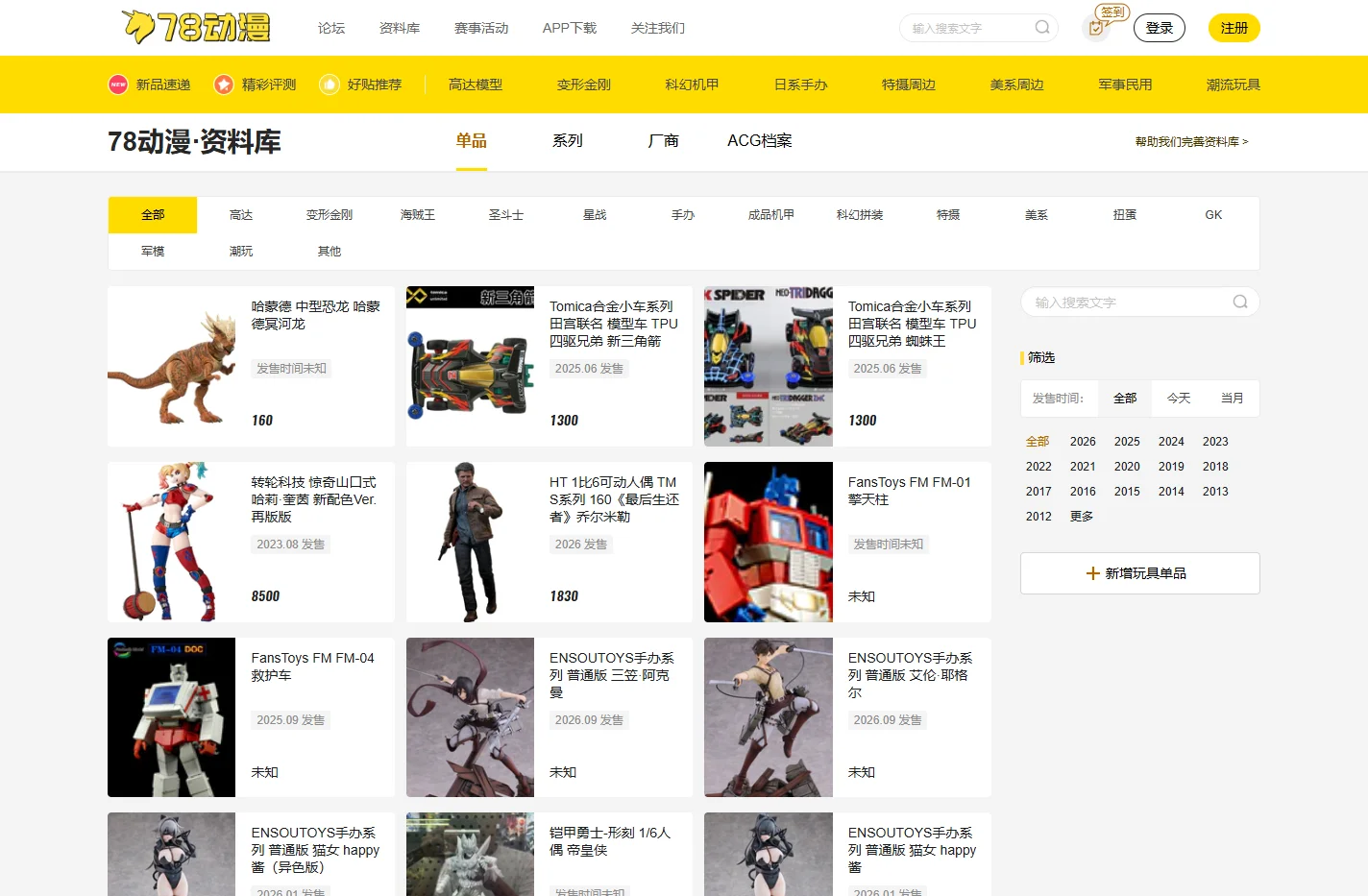Set release time filter to 今天

coord(1179,399)
